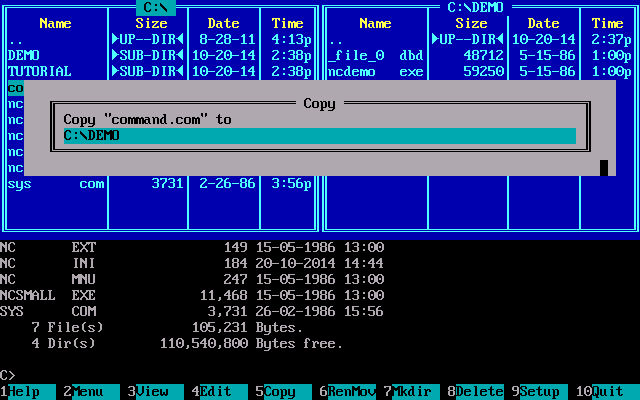Click the SUB-DIR cell for TUTORIAL row
The image size is (640, 400).
tap(148, 71)
